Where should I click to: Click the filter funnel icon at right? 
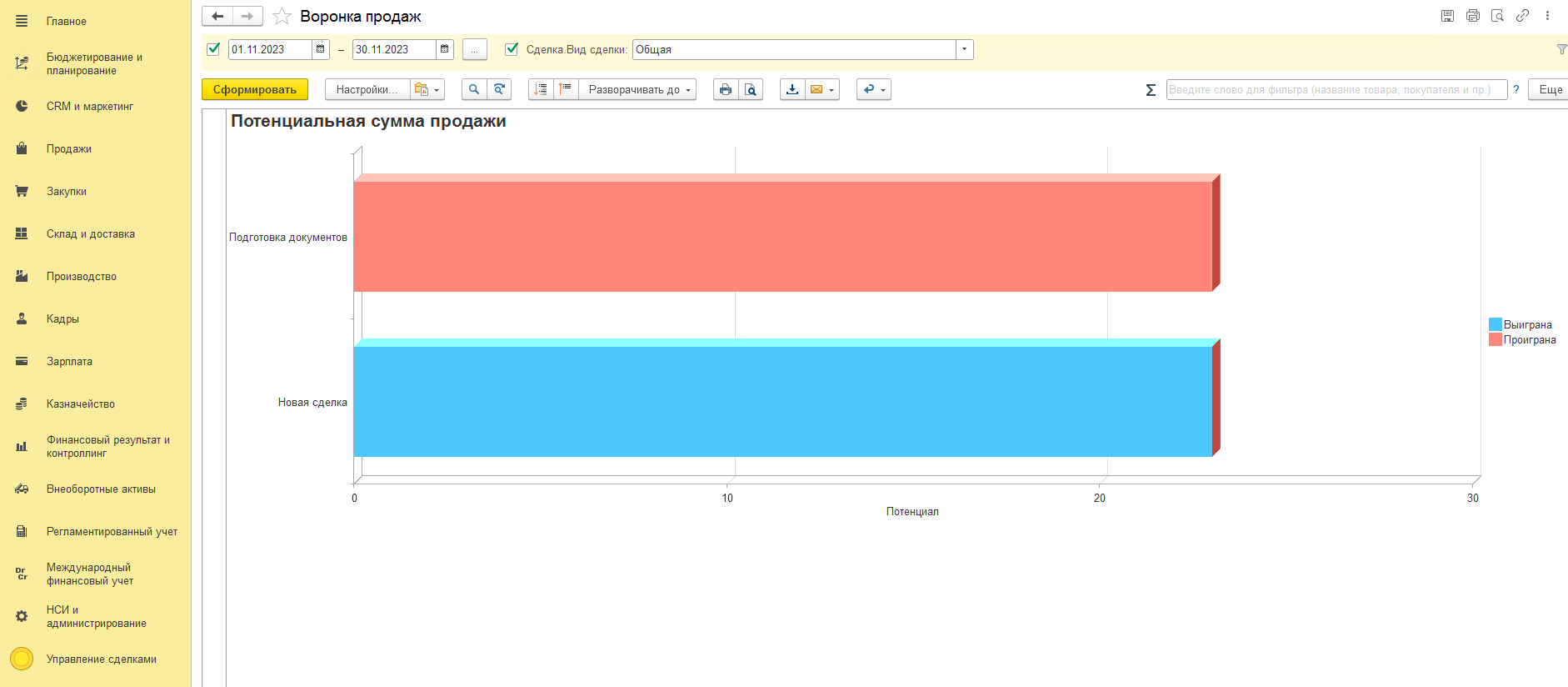pos(1561,49)
